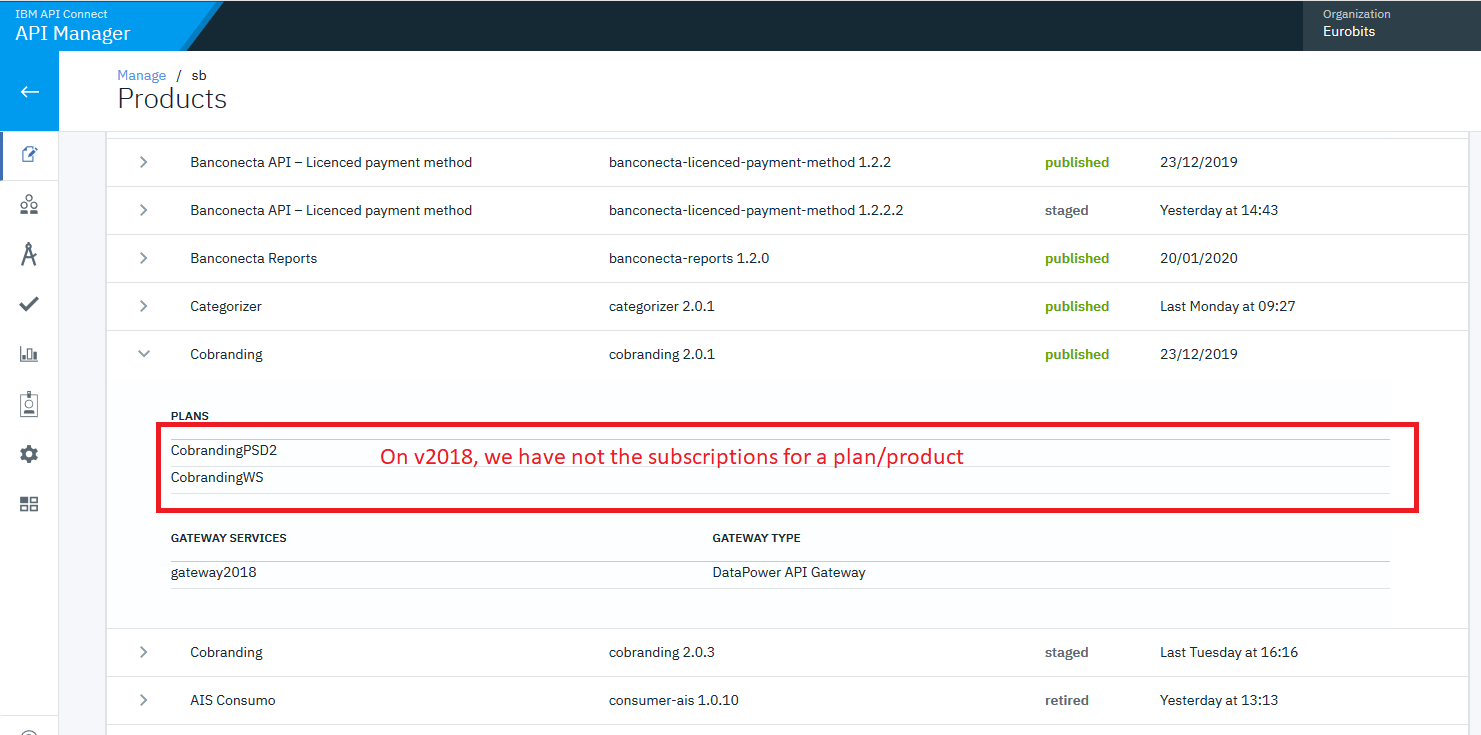Click the API Manager header title

point(73,33)
